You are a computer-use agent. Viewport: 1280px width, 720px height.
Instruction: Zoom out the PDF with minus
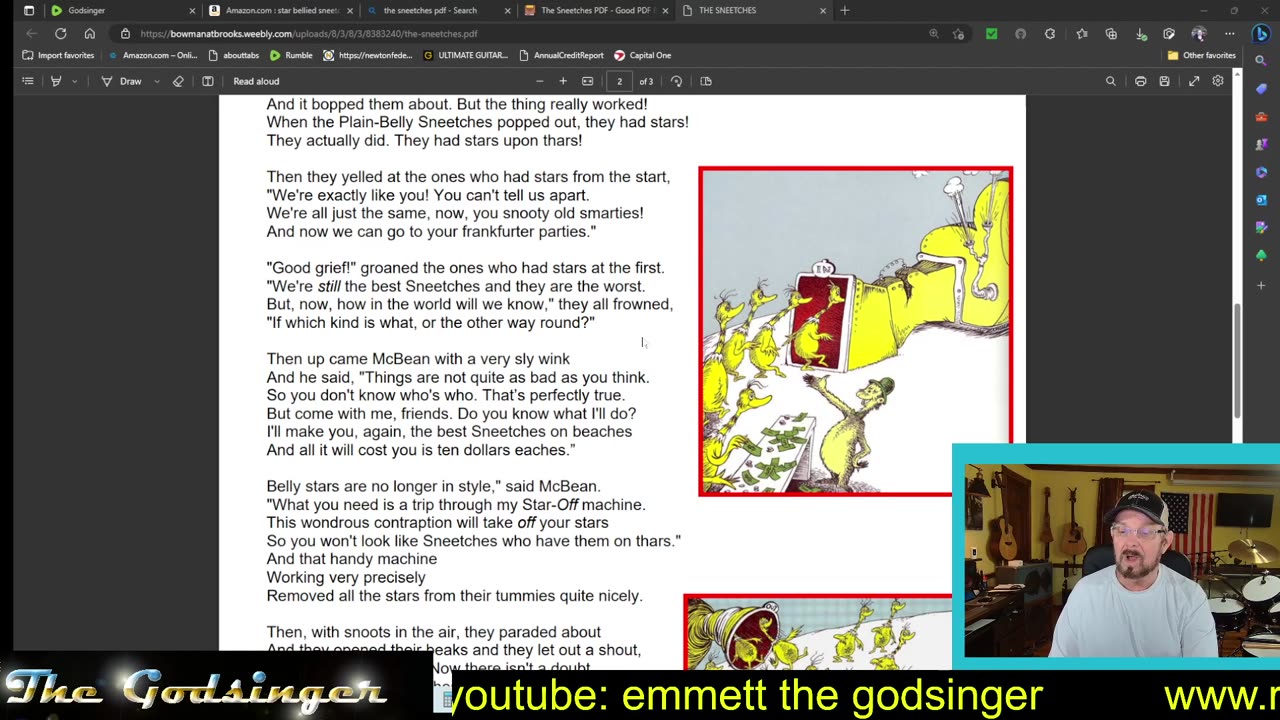point(540,81)
